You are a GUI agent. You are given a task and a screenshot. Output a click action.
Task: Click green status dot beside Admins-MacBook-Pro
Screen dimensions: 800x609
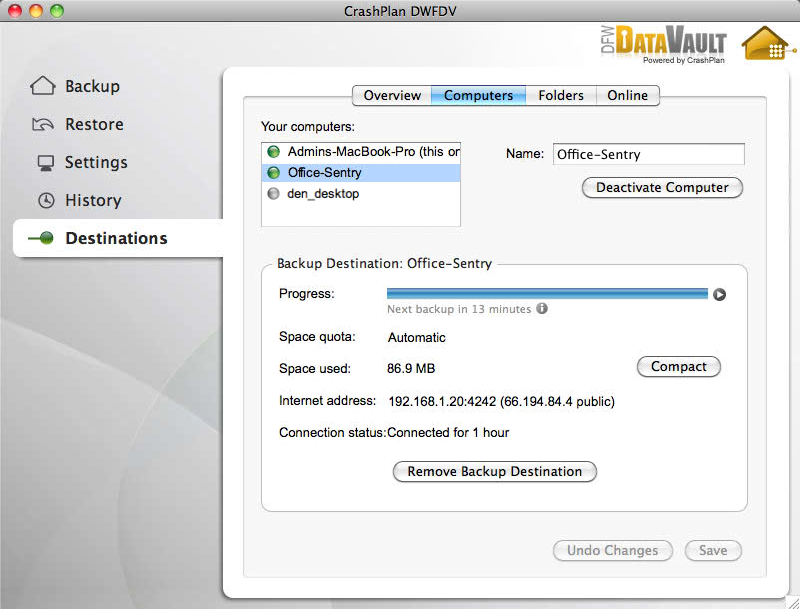point(274,151)
